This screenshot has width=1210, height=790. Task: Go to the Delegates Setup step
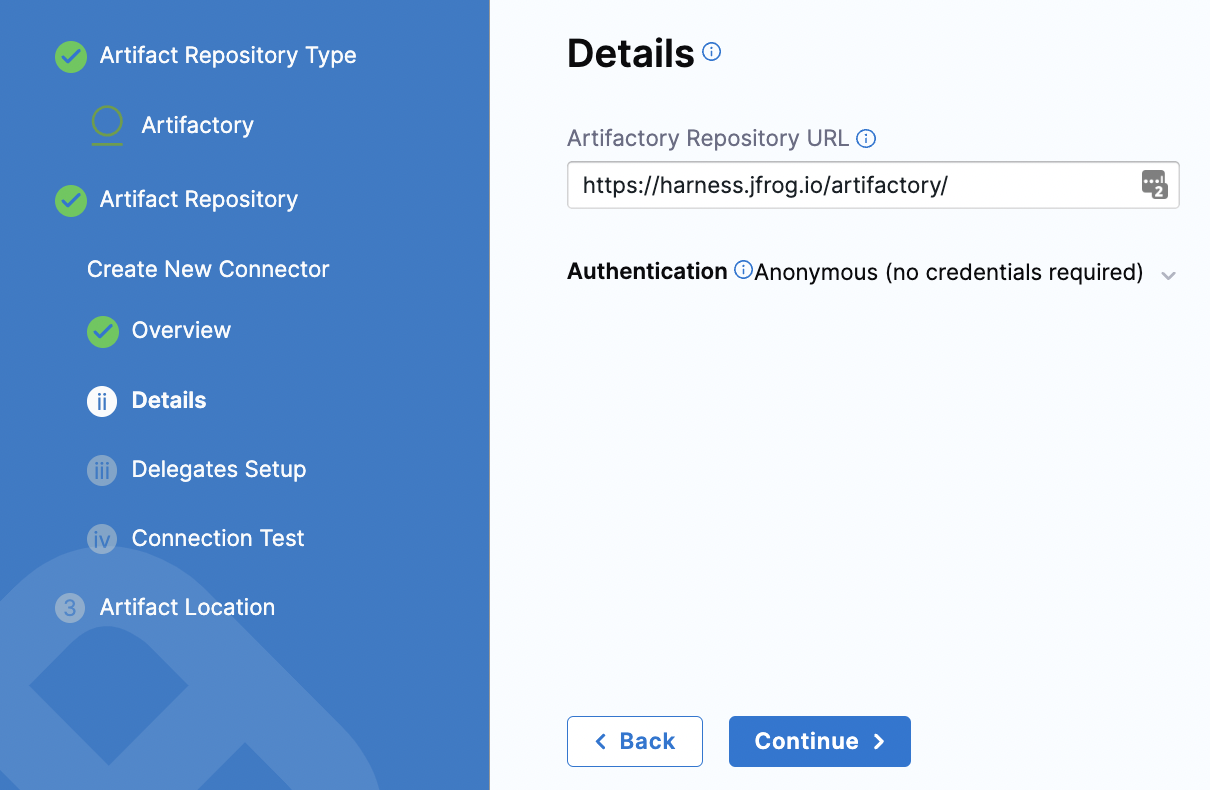coord(218,470)
